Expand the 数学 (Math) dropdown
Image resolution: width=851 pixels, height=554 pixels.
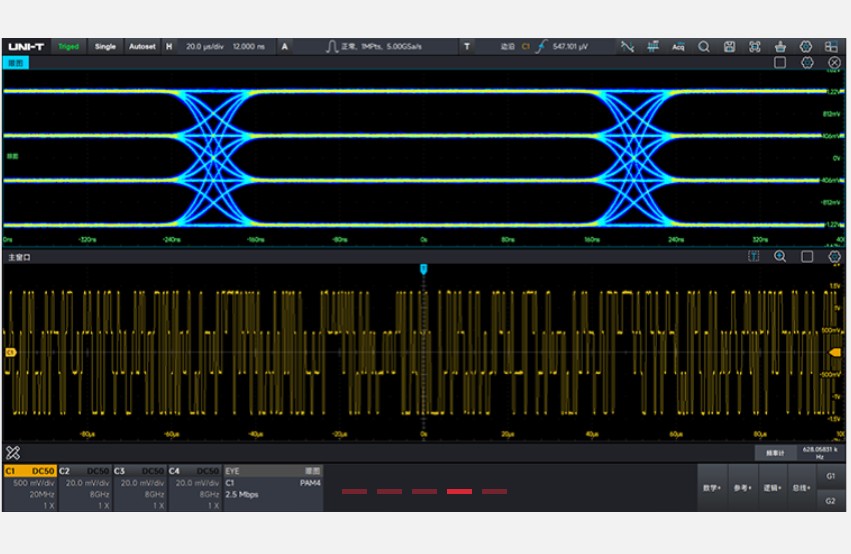pyautogui.click(x=712, y=488)
